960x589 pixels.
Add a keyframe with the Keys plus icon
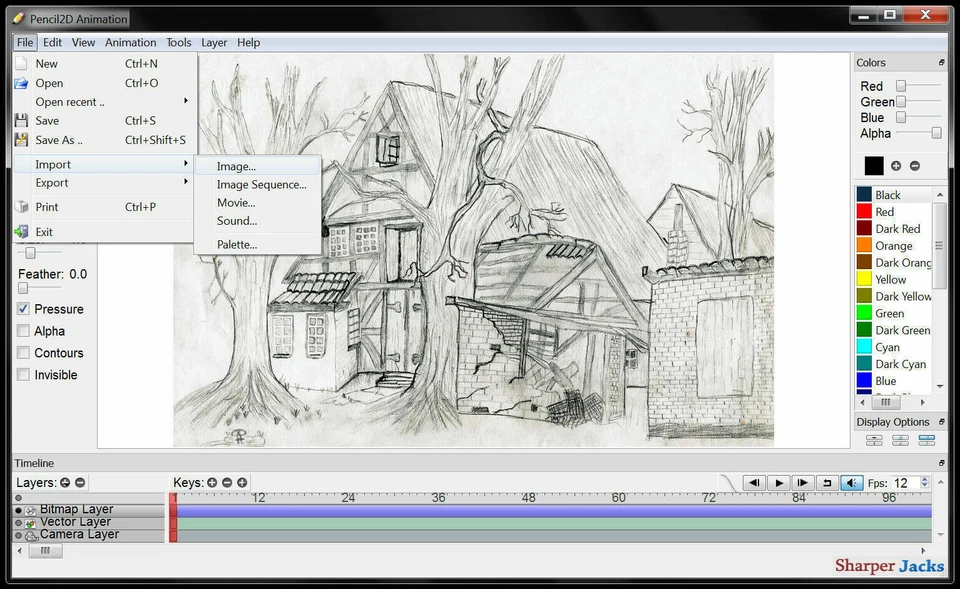point(213,482)
